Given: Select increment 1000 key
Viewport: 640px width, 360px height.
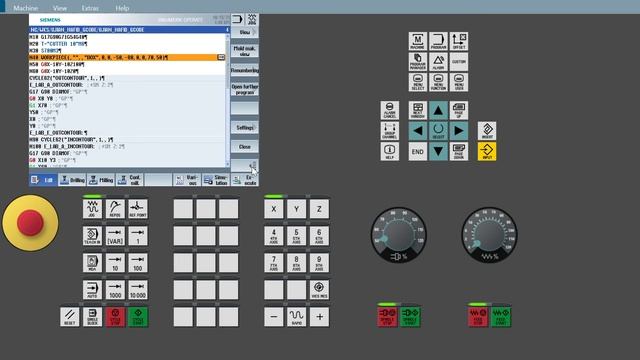Looking at the screenshot, I should [115, 290].
